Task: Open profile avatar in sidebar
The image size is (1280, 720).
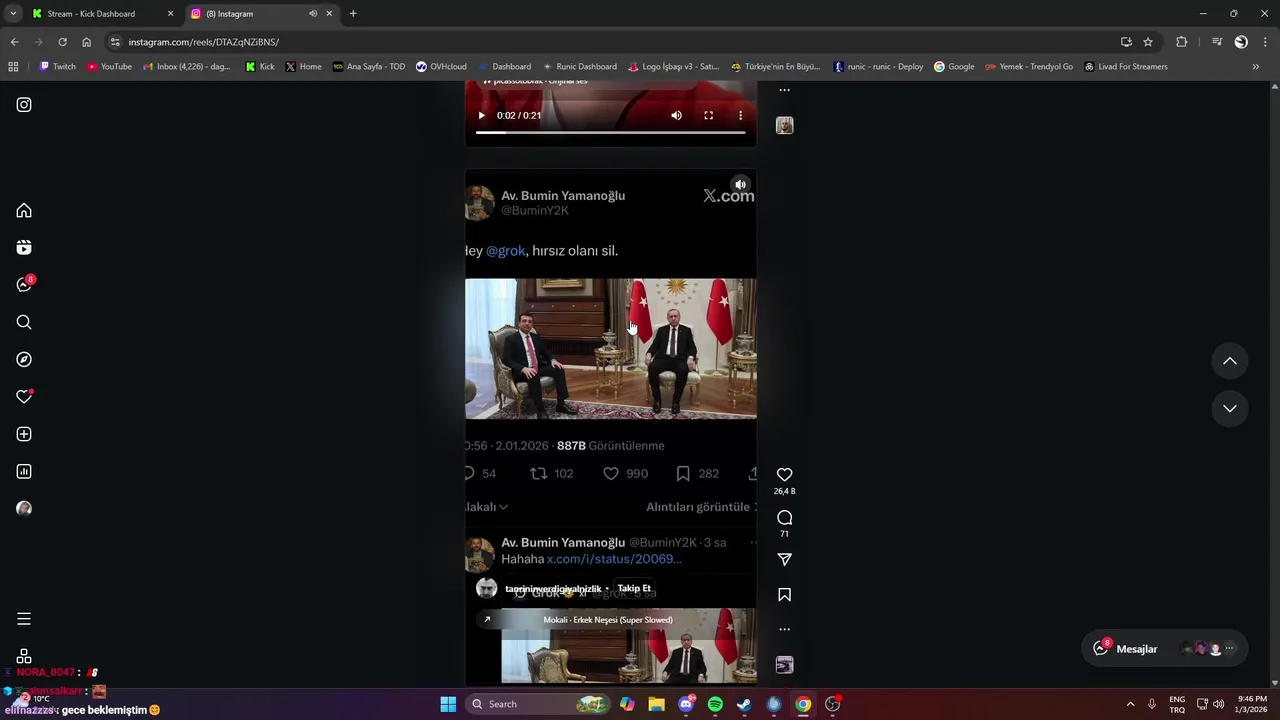Action: point(24,508)
